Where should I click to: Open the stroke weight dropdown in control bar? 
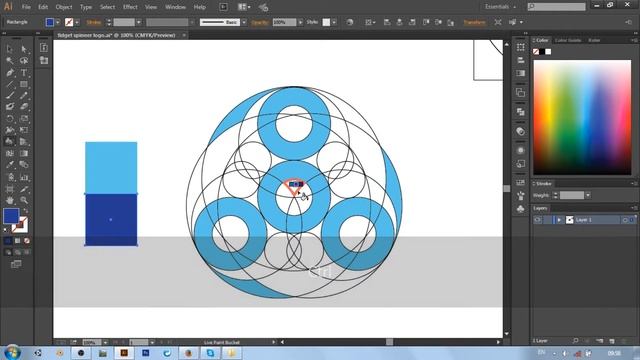(x=139, y=22)
